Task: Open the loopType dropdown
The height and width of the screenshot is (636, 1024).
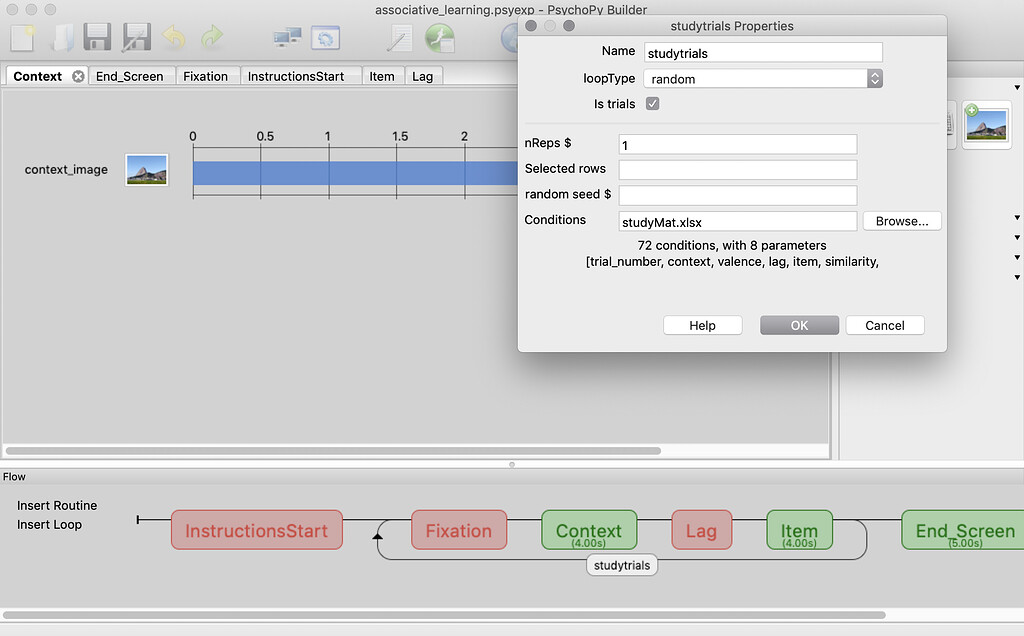Action: click(874, 78)
